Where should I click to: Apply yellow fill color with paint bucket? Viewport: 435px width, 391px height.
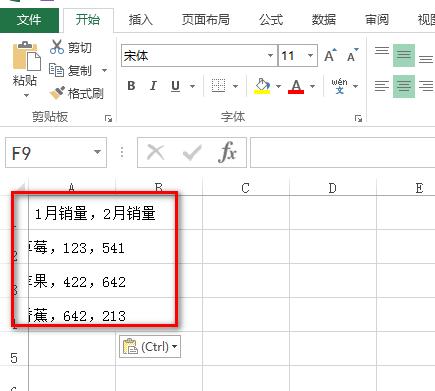click(x=262, y=86)
